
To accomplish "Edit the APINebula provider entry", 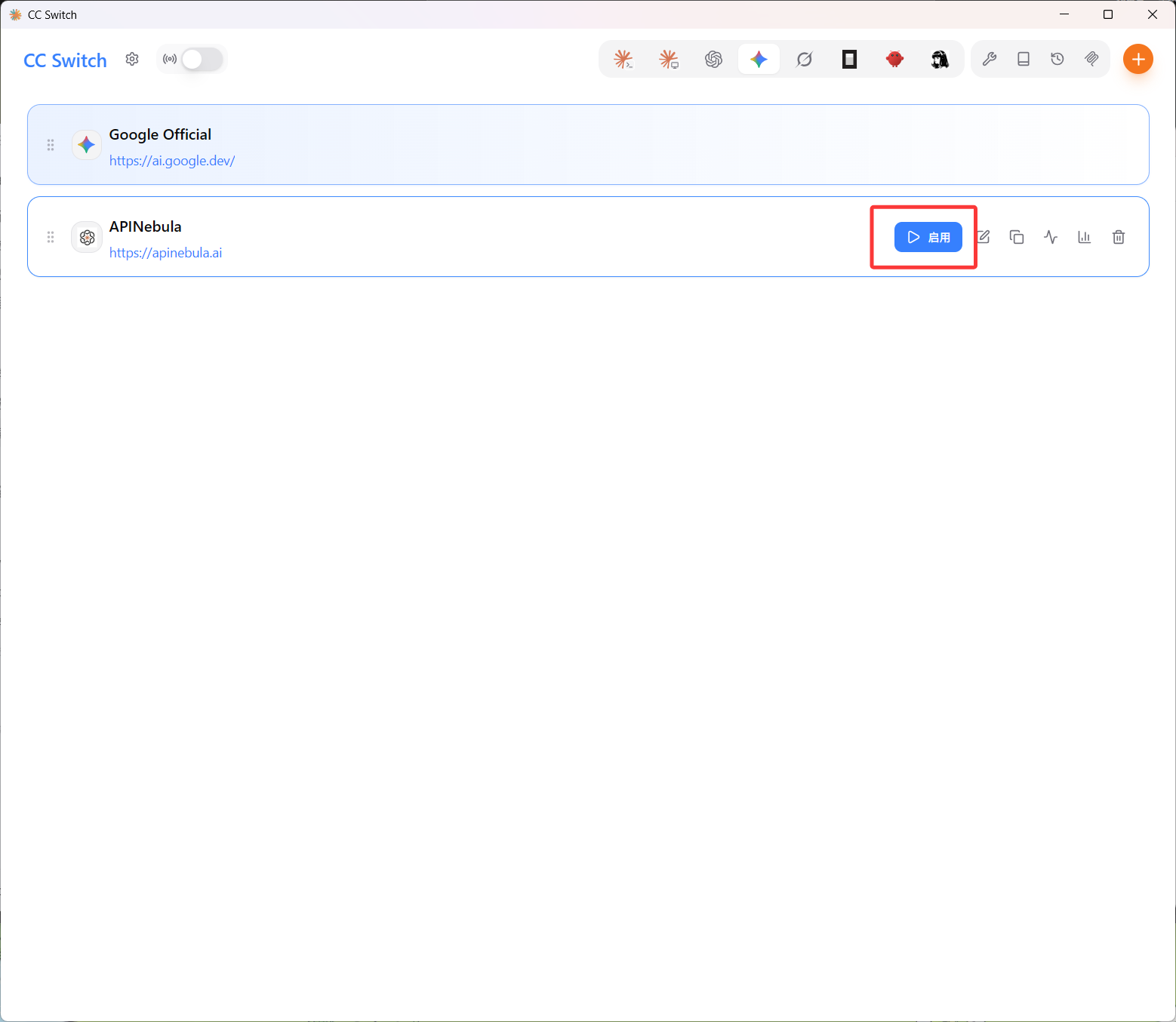I will click(983, 237).
